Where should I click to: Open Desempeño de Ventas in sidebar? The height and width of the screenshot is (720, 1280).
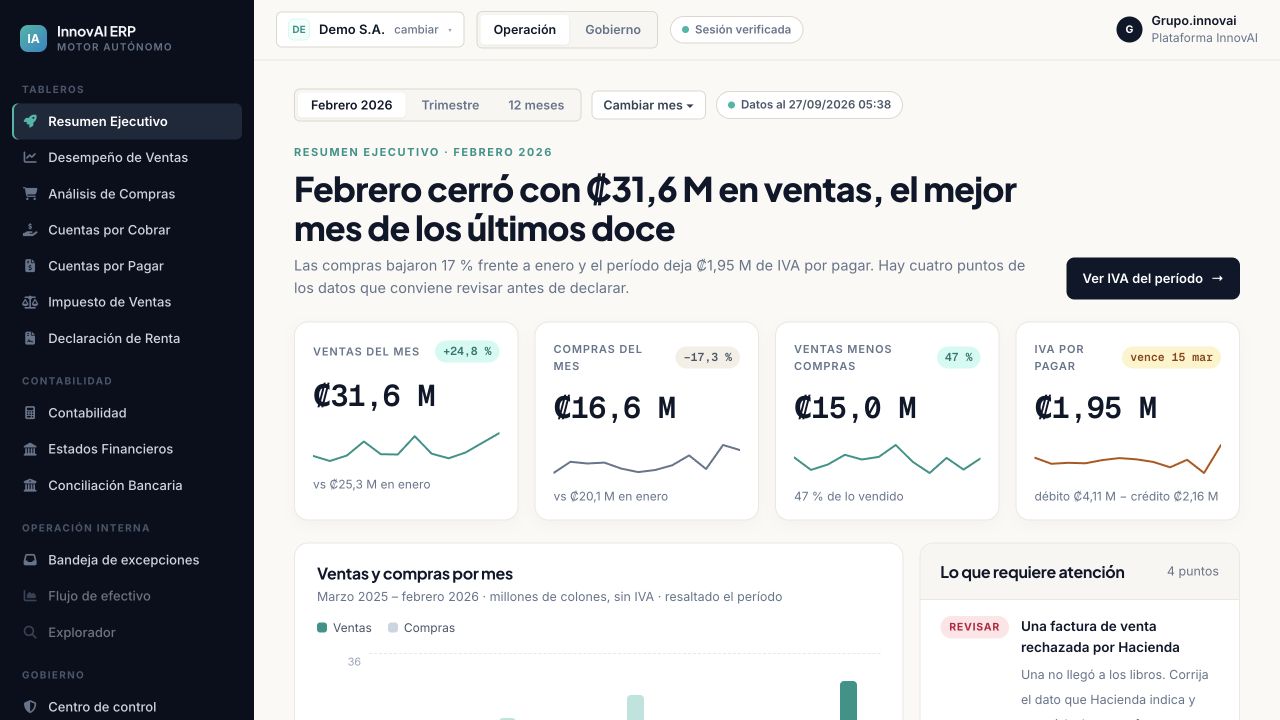click(x=127, y=157)
